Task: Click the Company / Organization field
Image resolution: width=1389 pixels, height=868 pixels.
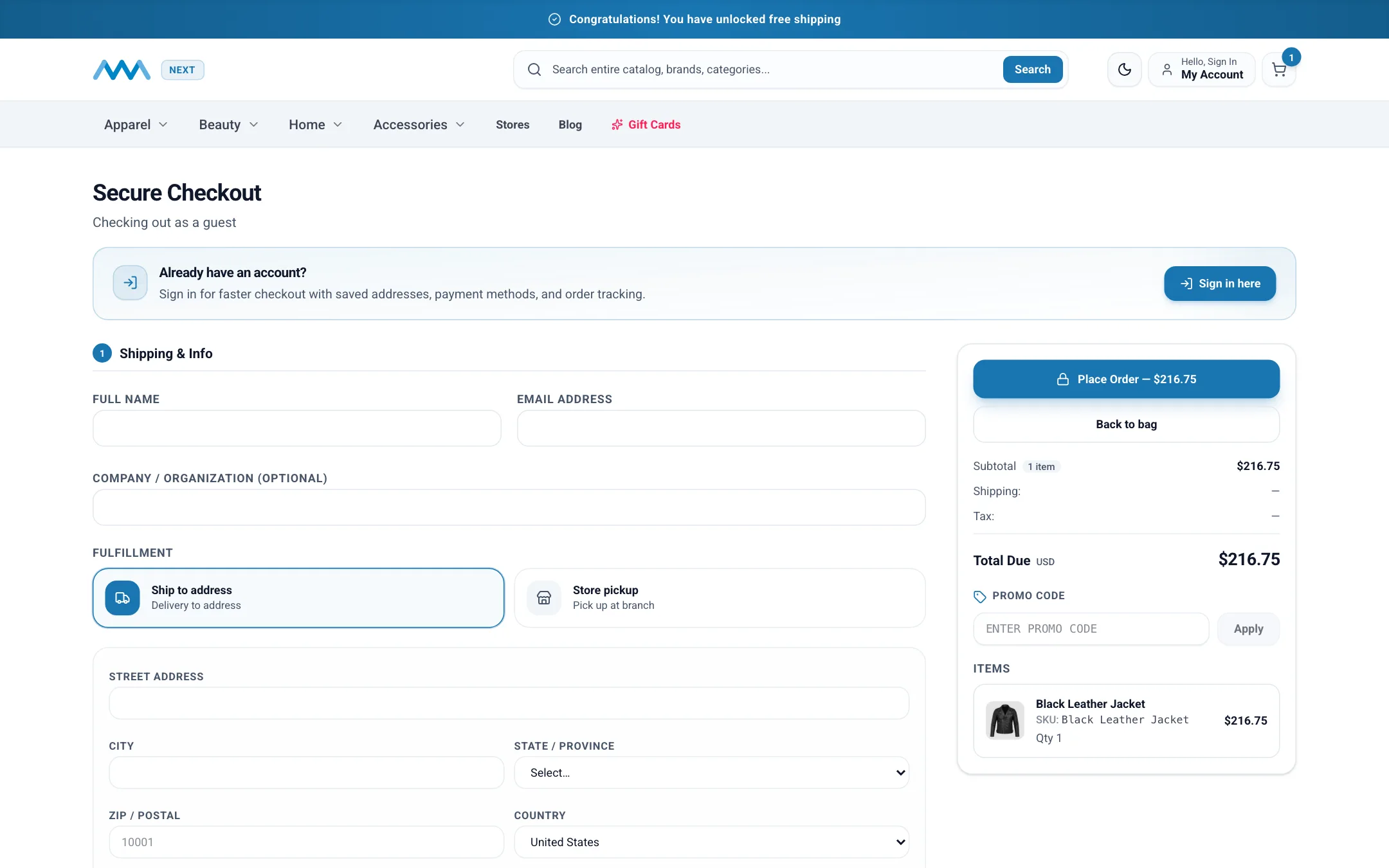Action: coord(509,507)
